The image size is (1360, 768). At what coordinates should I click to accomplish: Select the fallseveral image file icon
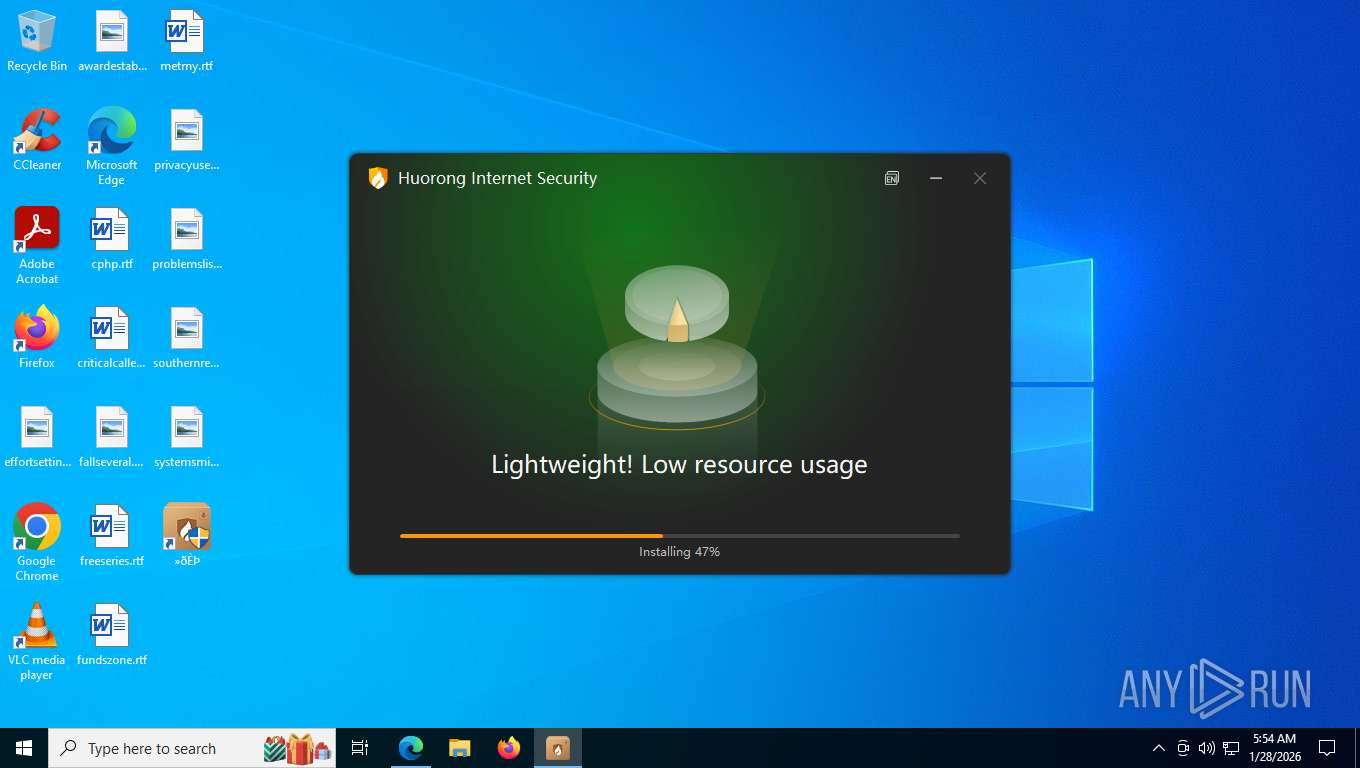tap(112, 437)
